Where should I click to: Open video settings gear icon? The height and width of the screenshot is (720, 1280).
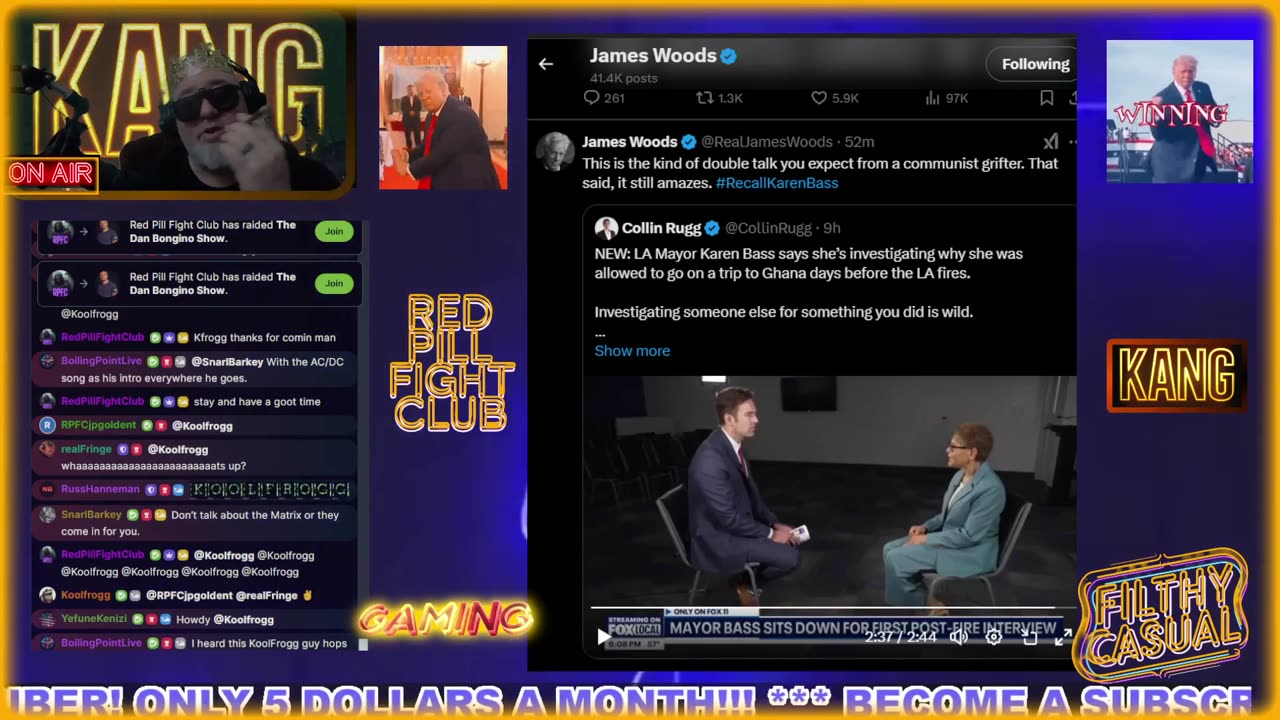pyautogui.click(x=994, y=636)
